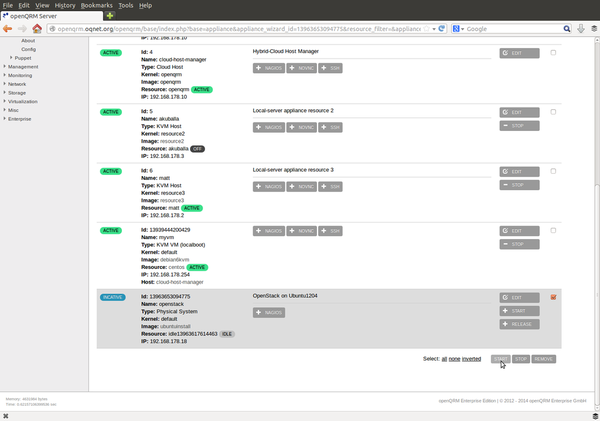Click the search magnifier icon
600x421 pixels.
(567, 29)
